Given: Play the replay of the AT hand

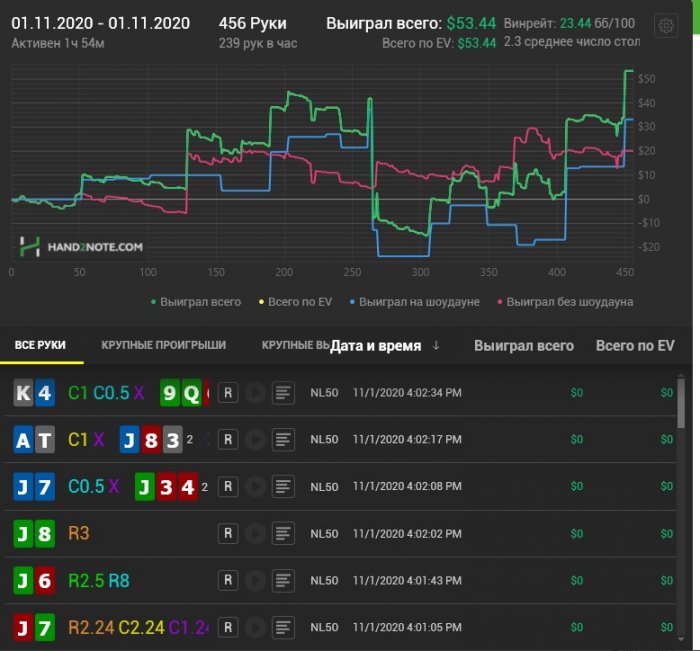Looking at the screenshot, I should [x=255, y=439].
